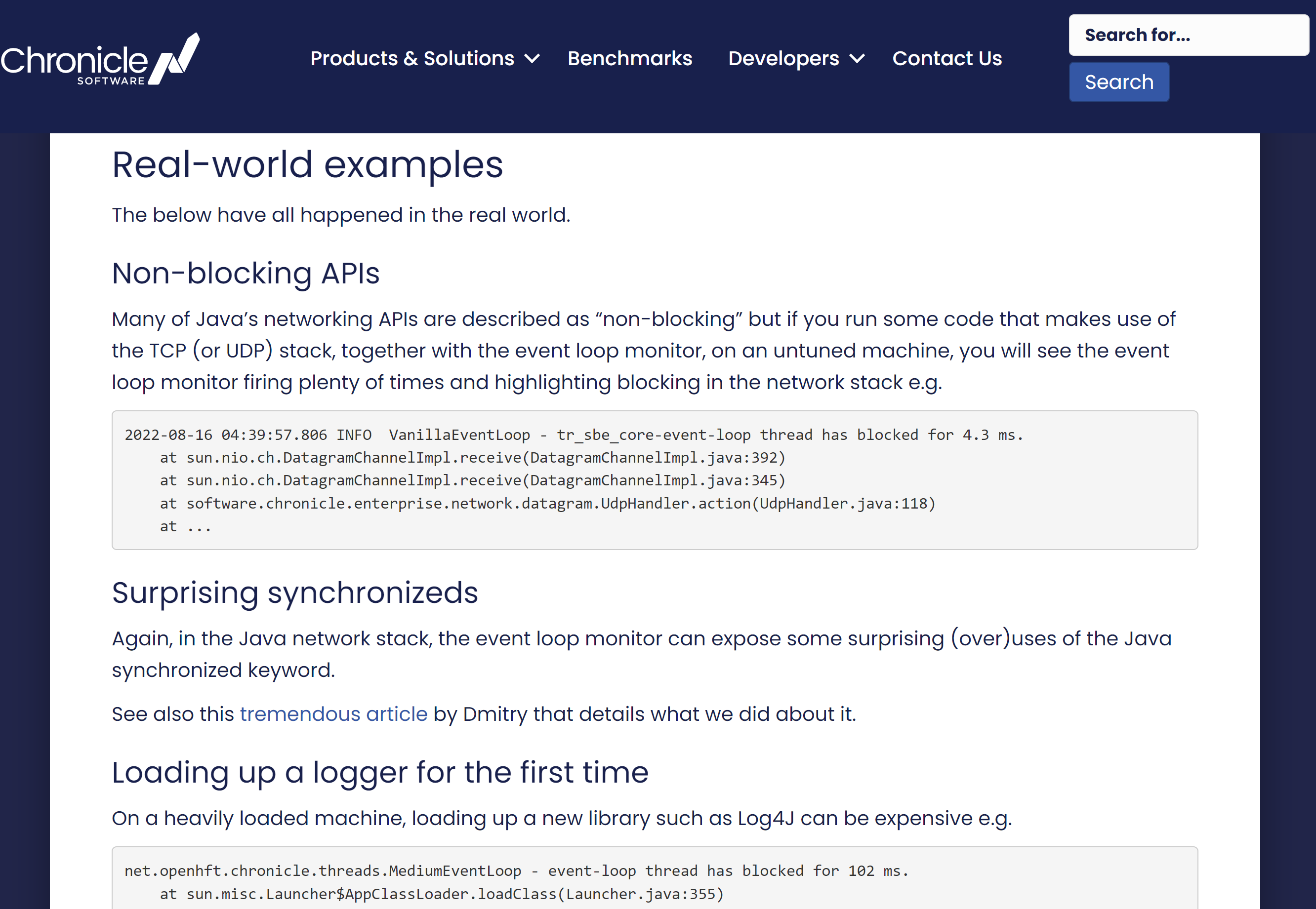Open the Products & Solutions menu
Viewport: 1316px width, 909px height.
[x=412, y=59]
